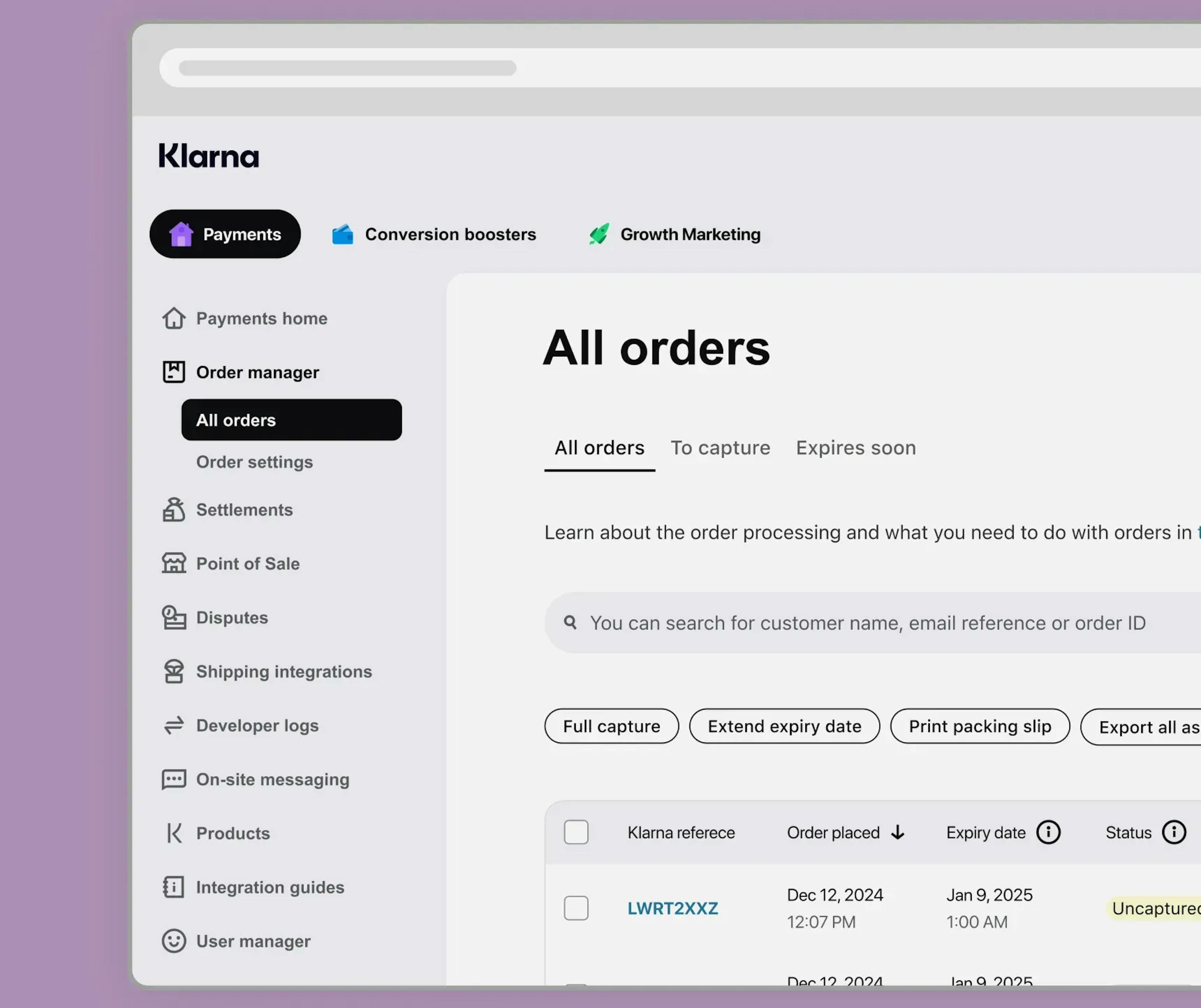
Task: Click the Growth Marketing rocket icon
Action: (599, 234)
